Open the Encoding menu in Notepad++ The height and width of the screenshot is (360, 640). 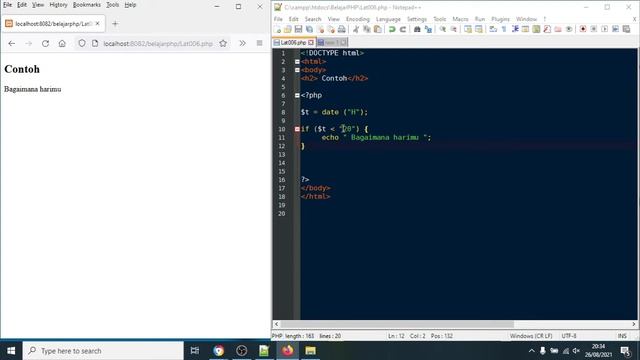[358, 19]
